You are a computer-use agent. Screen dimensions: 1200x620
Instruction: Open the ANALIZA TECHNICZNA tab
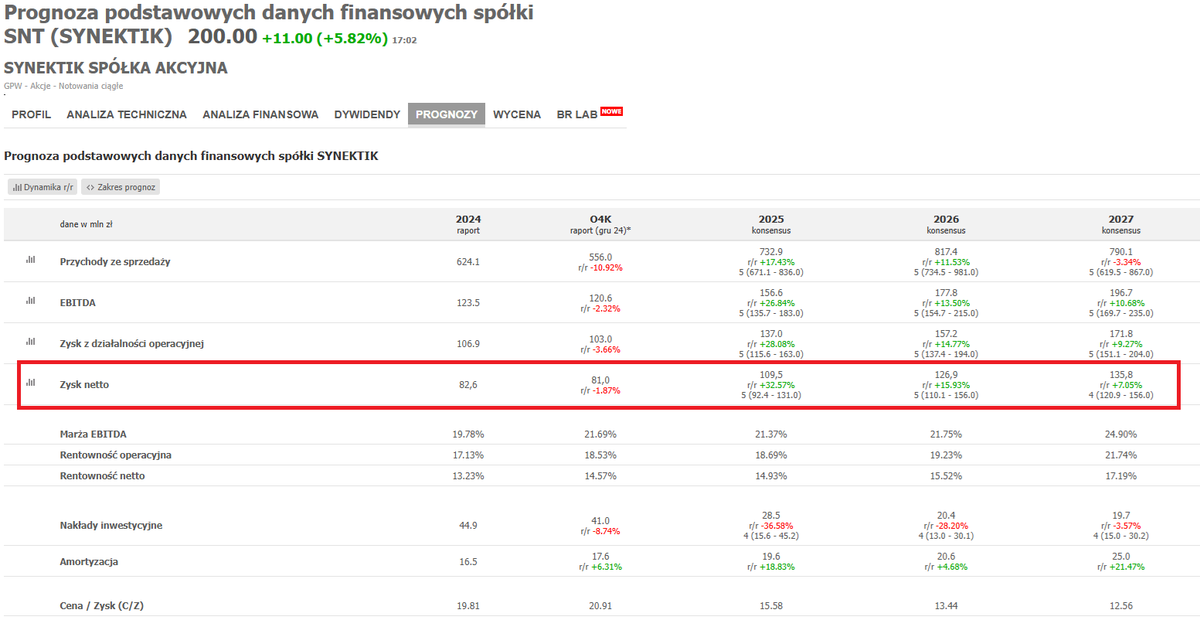(x=127, y=115)
